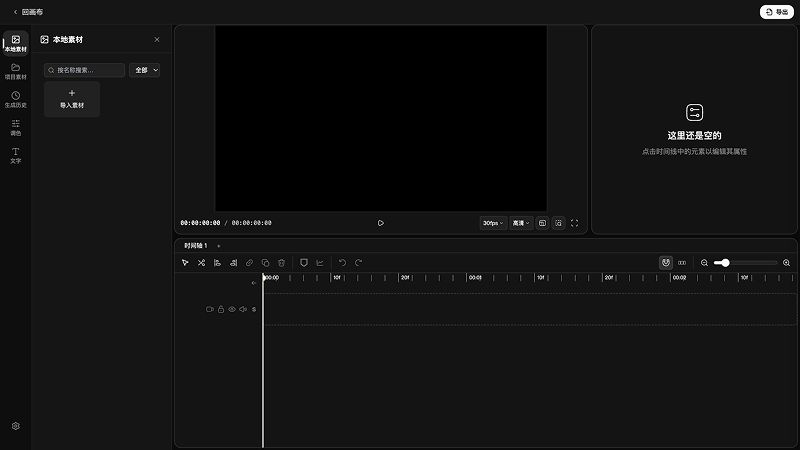
Task: Click the 00:01 ruler mark
Action: [x=475, y=278]
